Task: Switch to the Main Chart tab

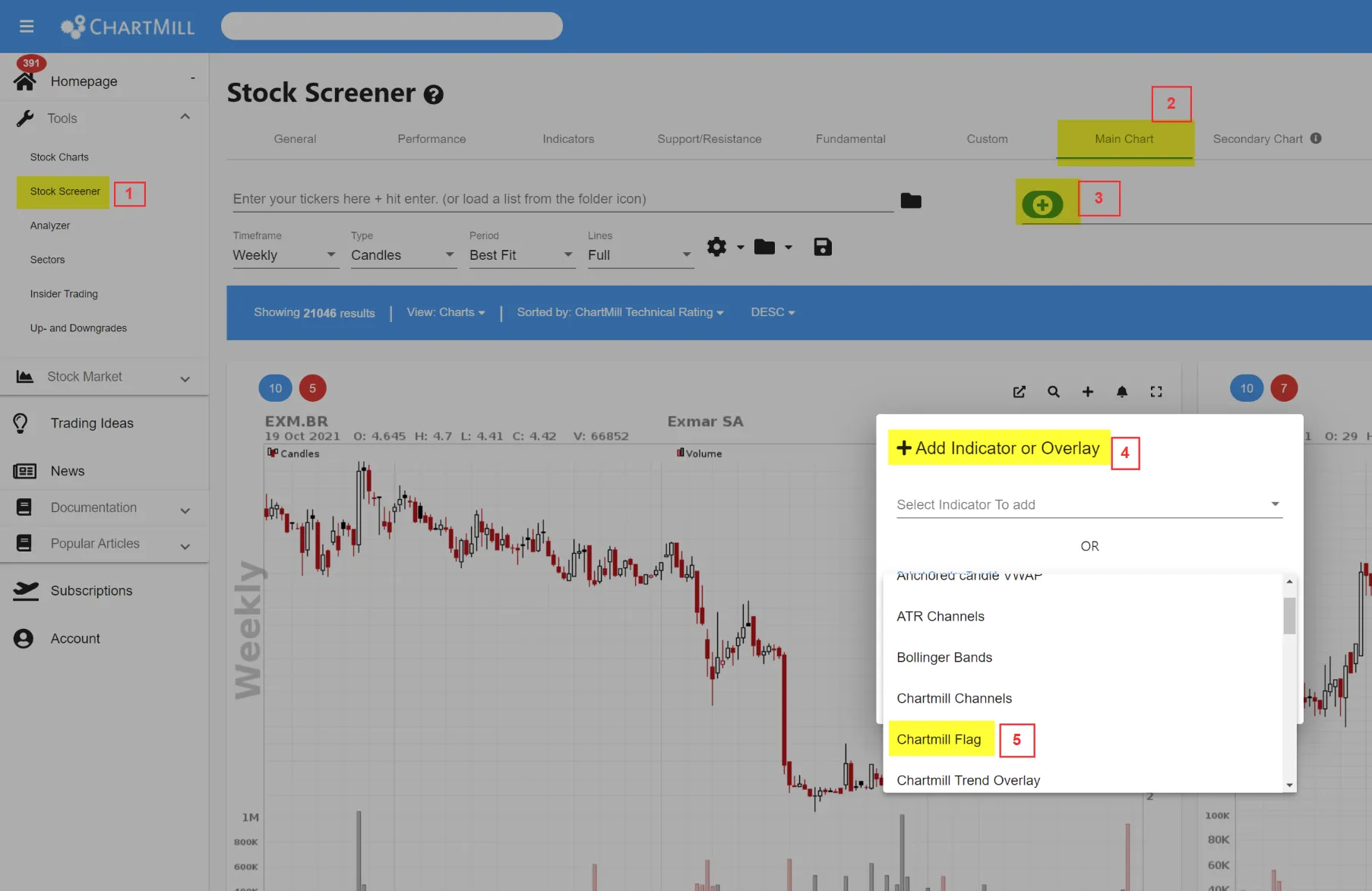Action: (1124, 139)
